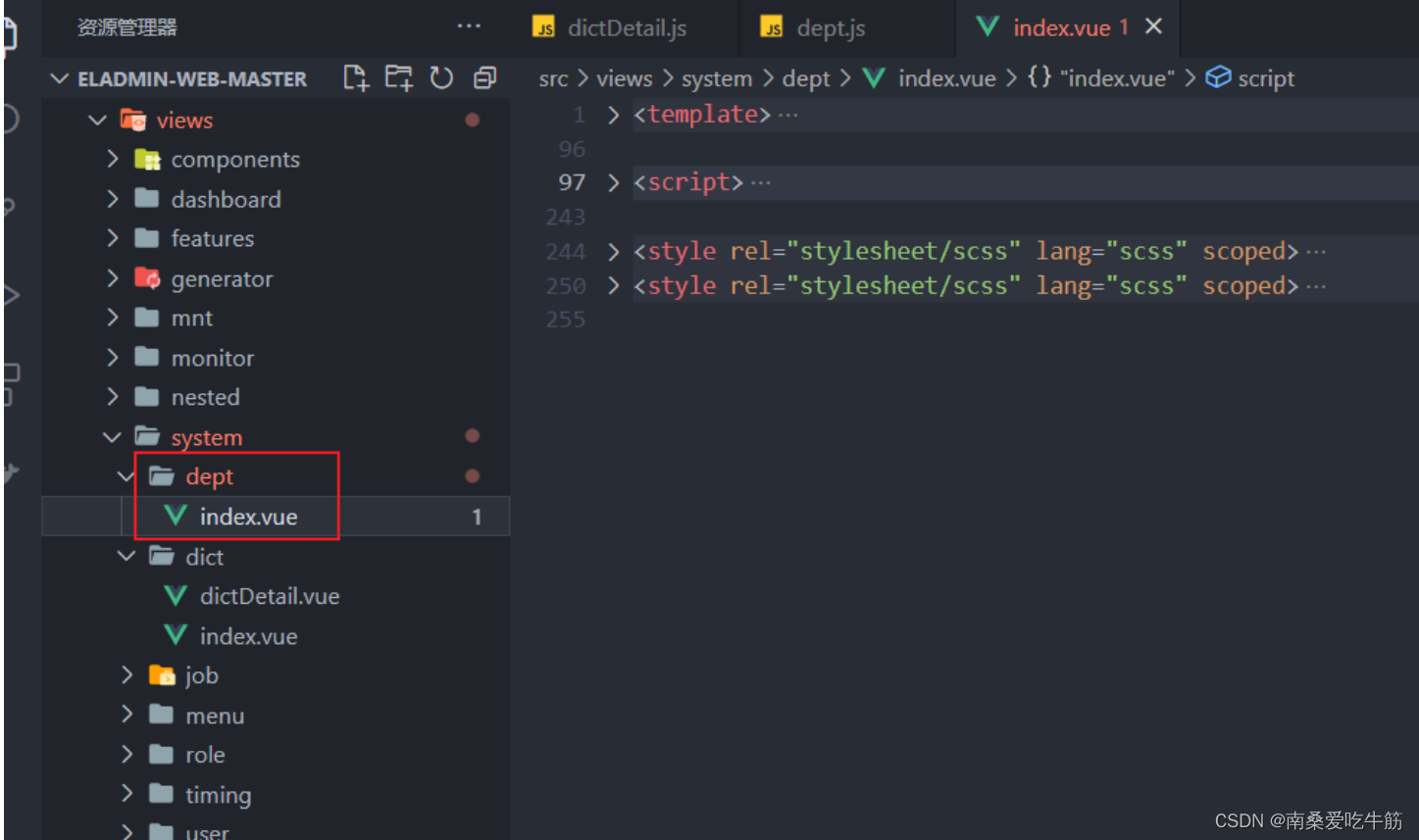Image resolution: width=1419 pixels, height=840 pixels.
Task: Click the job folder icon
Action: 162,675
